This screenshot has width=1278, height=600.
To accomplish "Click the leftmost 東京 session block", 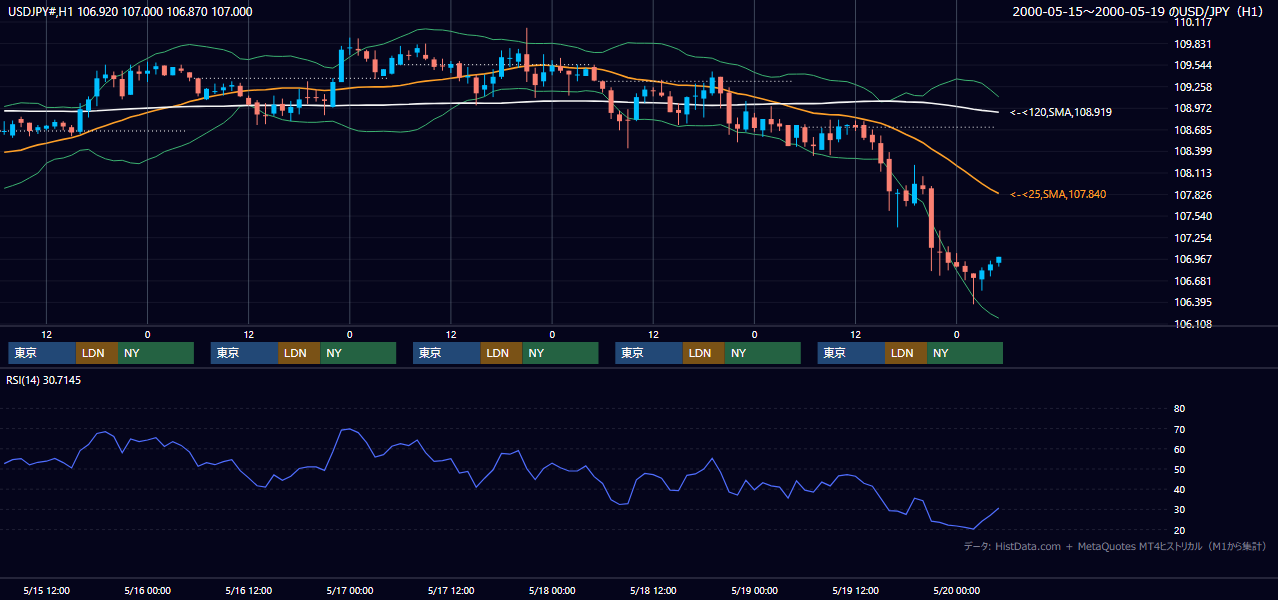I will 42,353.
